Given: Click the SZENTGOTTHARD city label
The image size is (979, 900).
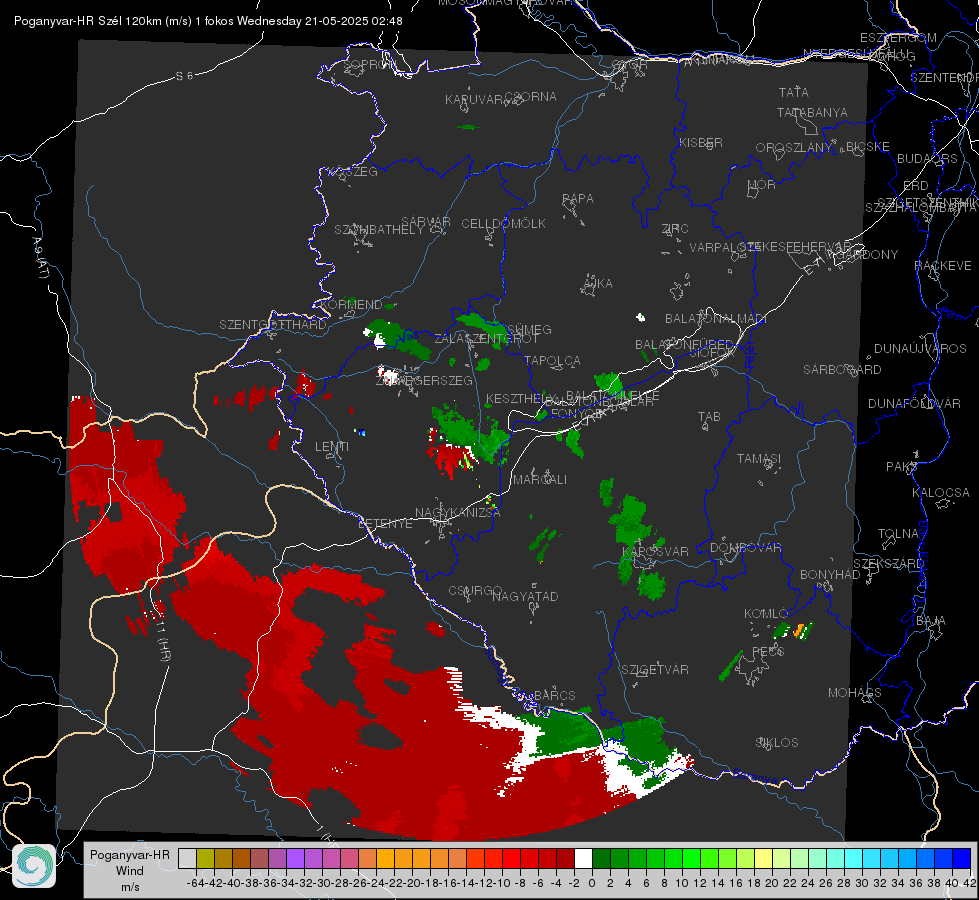Looking at the screenshot, I should point(273,325).
